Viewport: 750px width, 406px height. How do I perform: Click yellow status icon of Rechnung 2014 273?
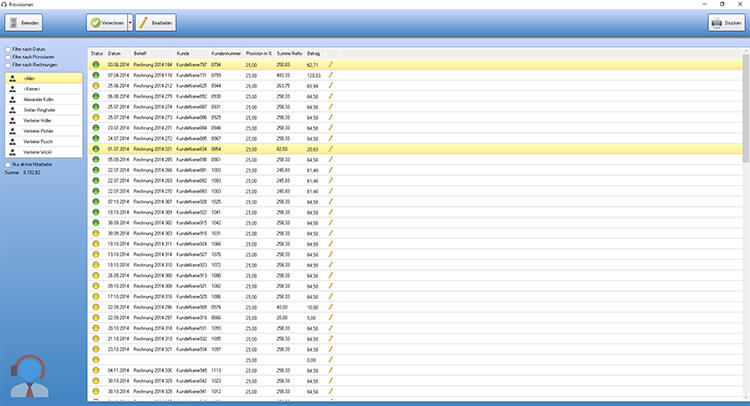(x=96, y=117)
